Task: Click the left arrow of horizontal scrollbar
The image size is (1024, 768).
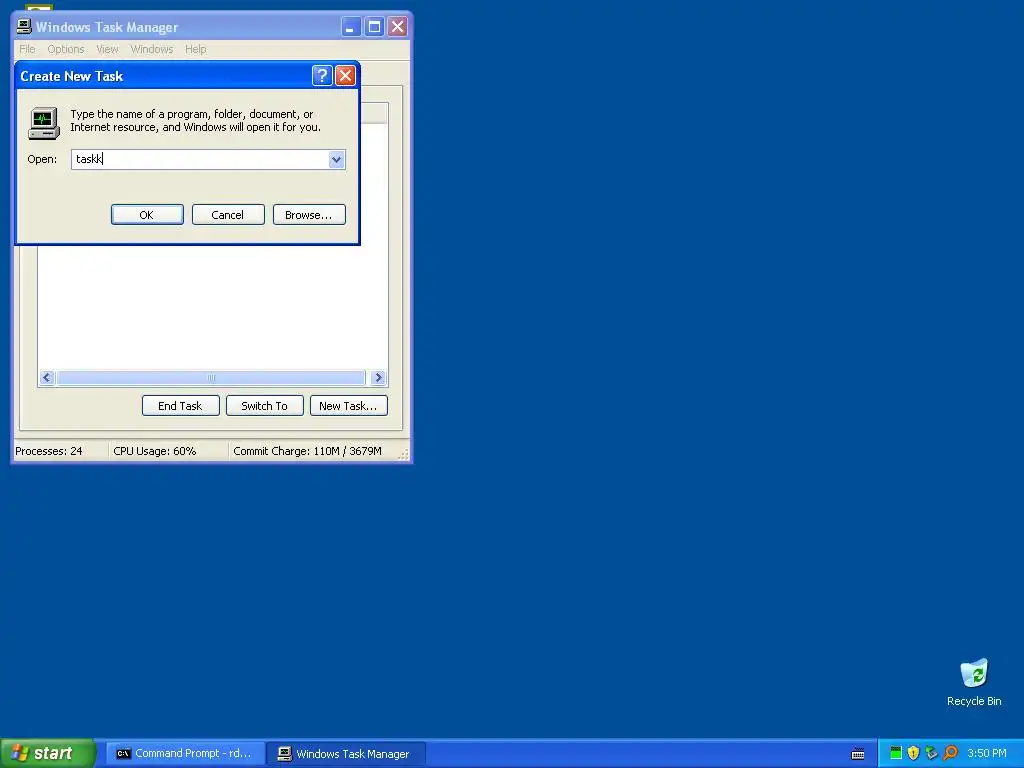Action: point(47,377)
